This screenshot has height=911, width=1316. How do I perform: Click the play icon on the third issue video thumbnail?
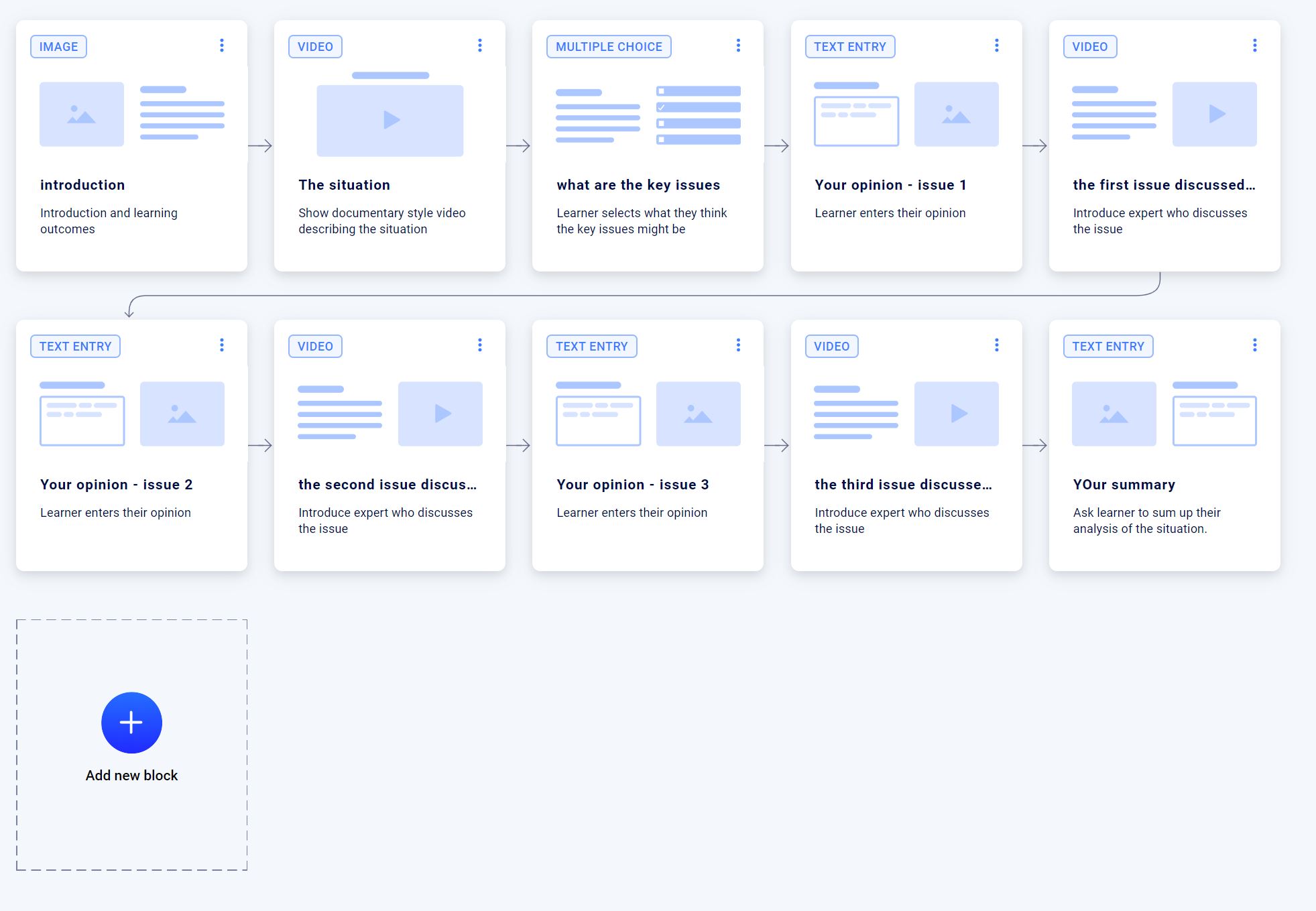pyautogui.click(x=957, y=414)
